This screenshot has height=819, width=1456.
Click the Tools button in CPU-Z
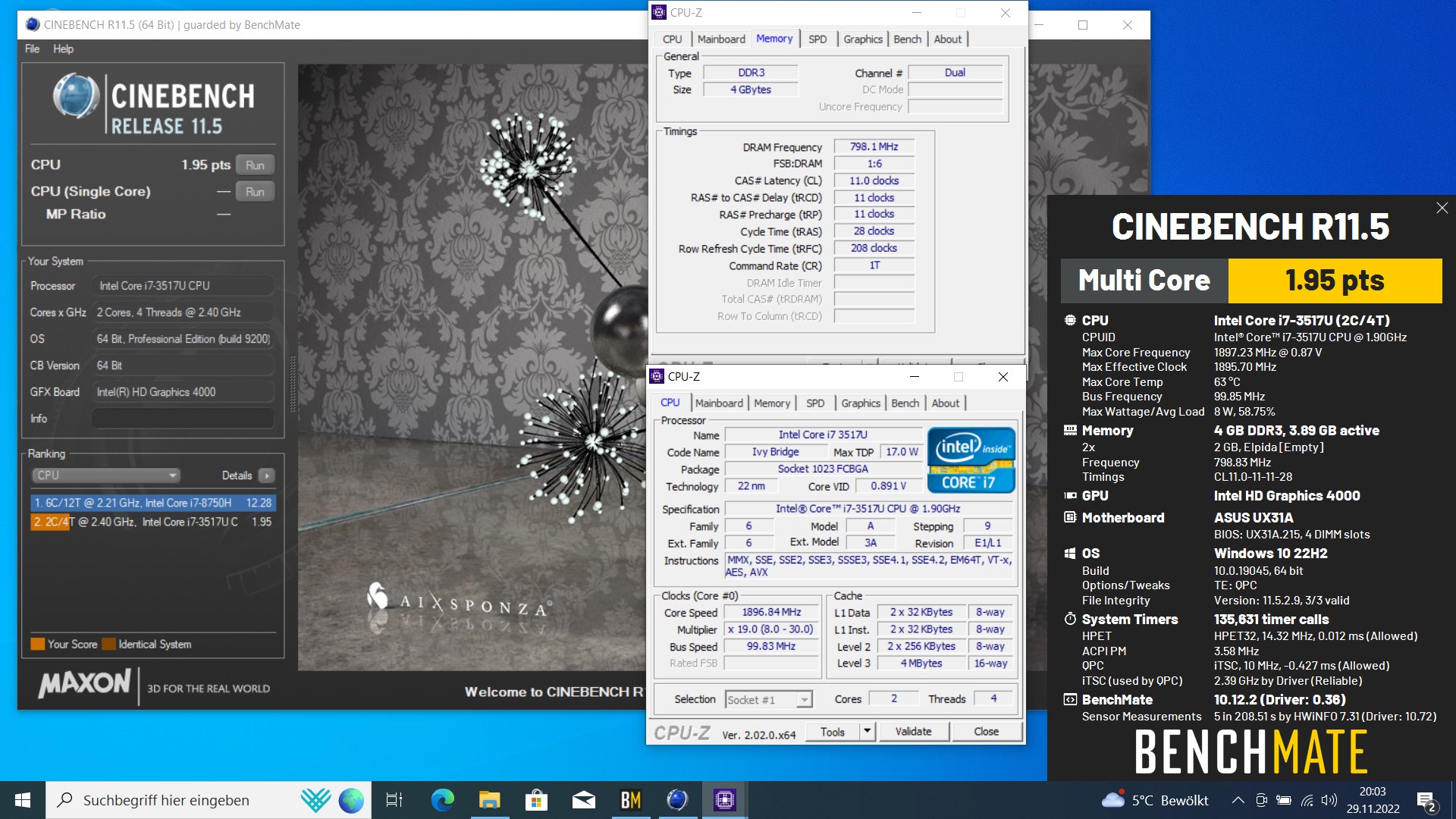832,732
